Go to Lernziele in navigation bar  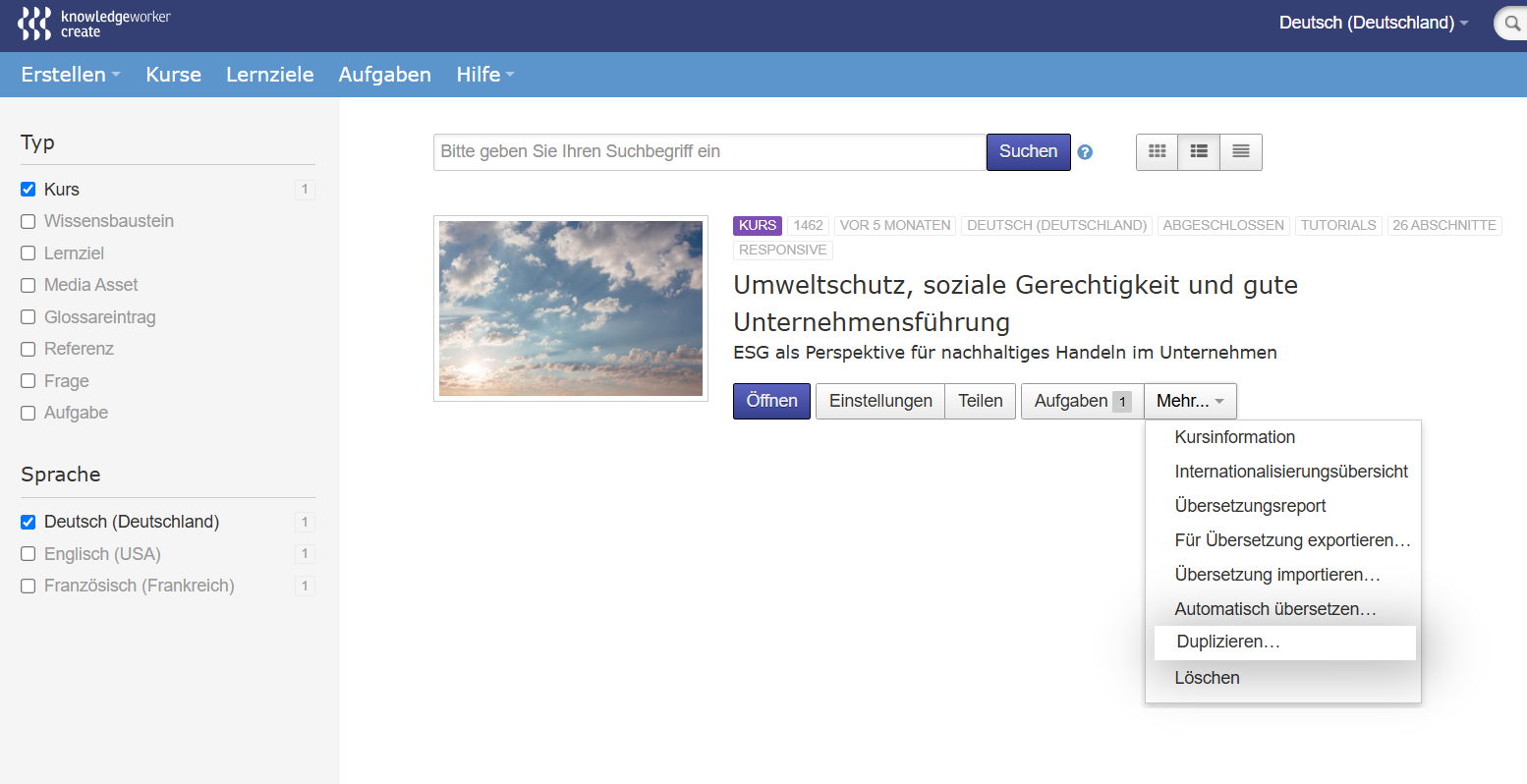(x=270, y=75)
